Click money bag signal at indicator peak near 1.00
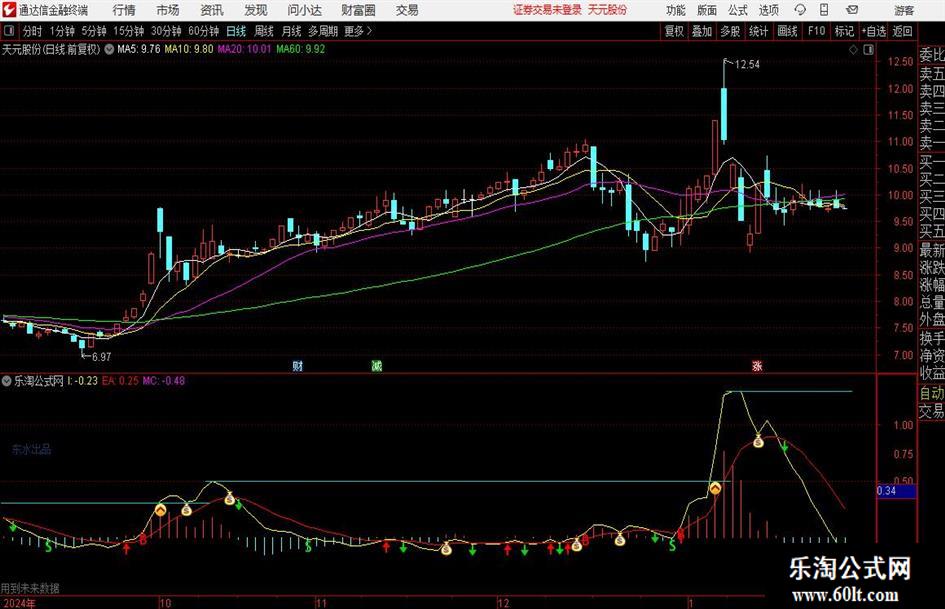Image resolution: width=945 pixels, height=609 pixels. [758, 441]
